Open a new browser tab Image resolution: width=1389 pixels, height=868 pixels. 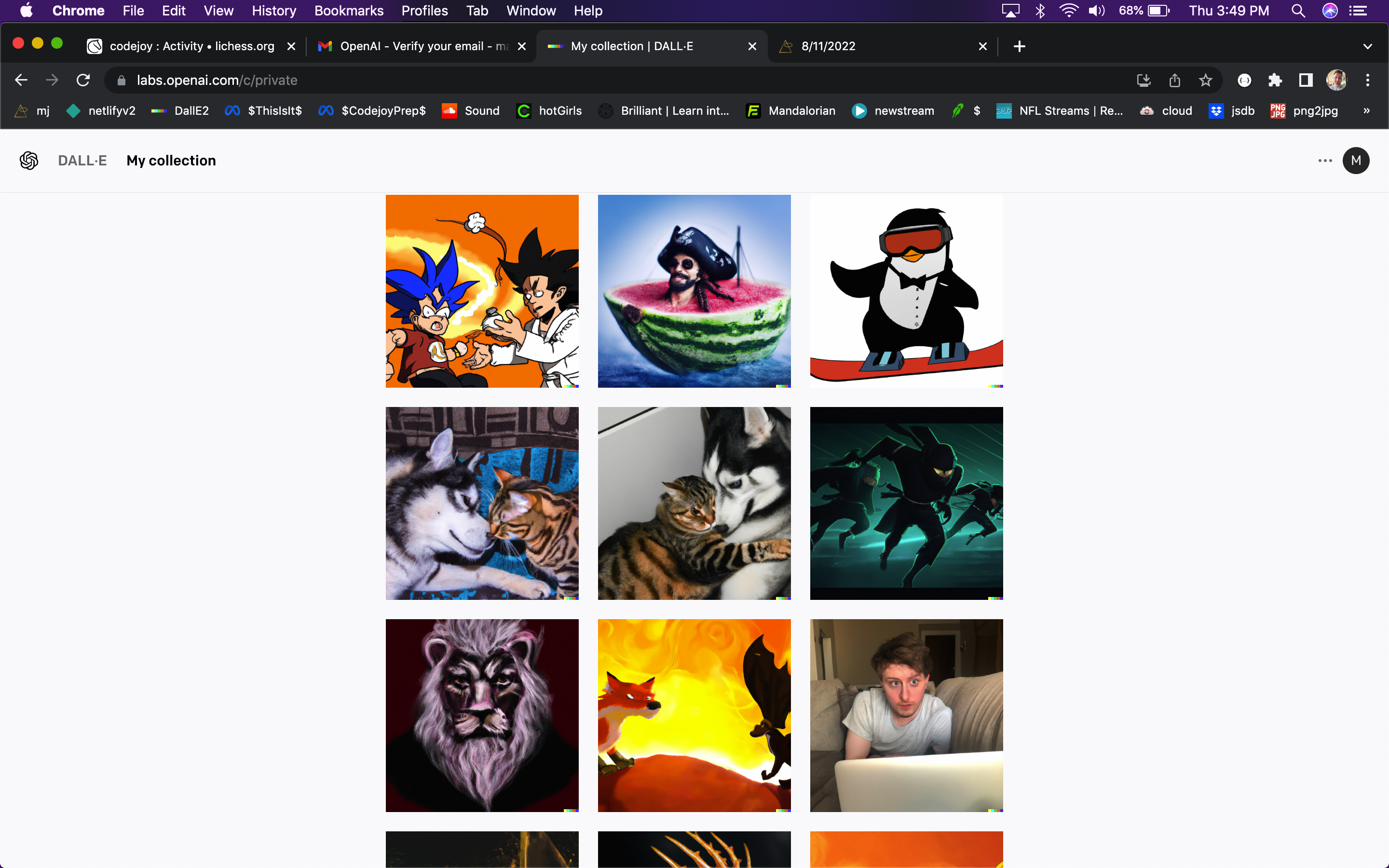(1020, 46)
